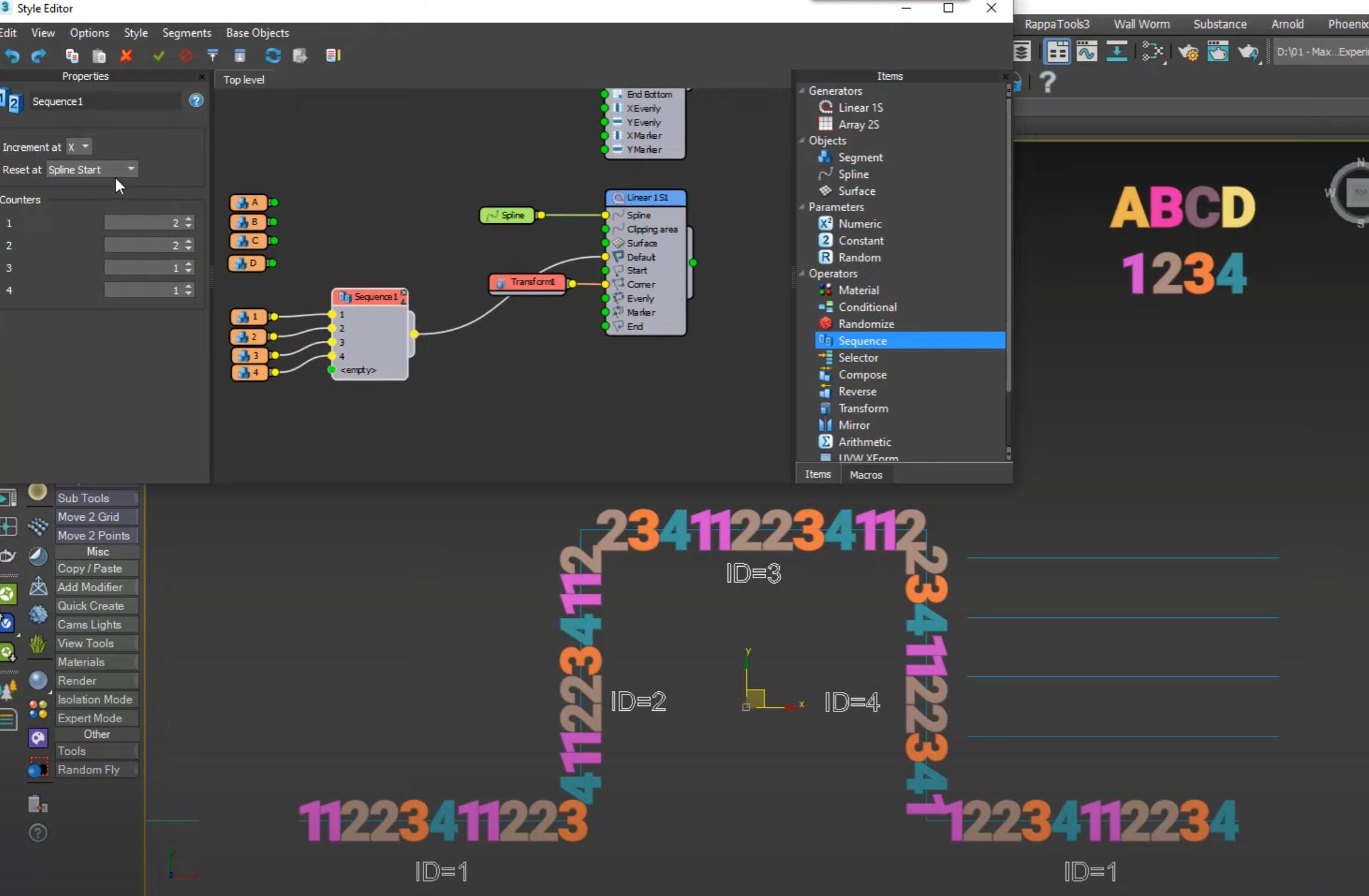
Task: Select Randomize operator item
Action: click(866, 324)
